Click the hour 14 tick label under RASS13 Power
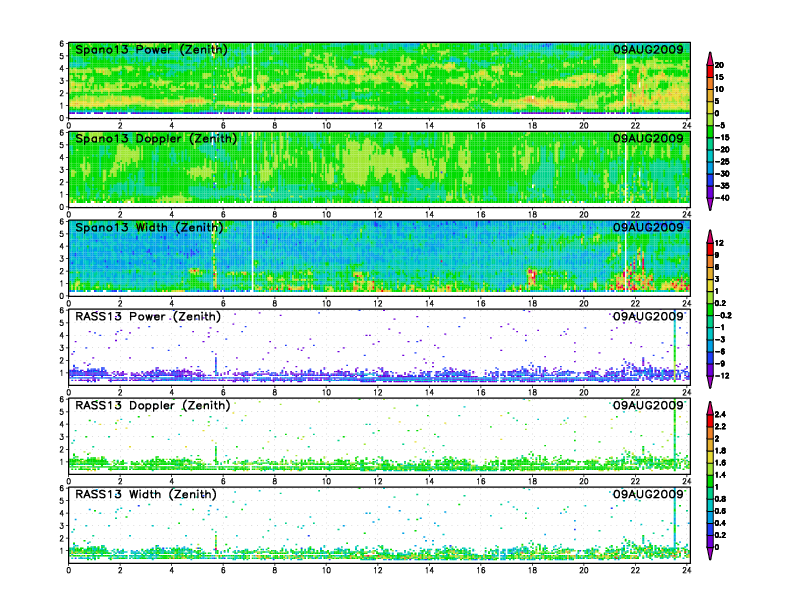The height and width of the screenshot is (612, 792). coord(429,392)
